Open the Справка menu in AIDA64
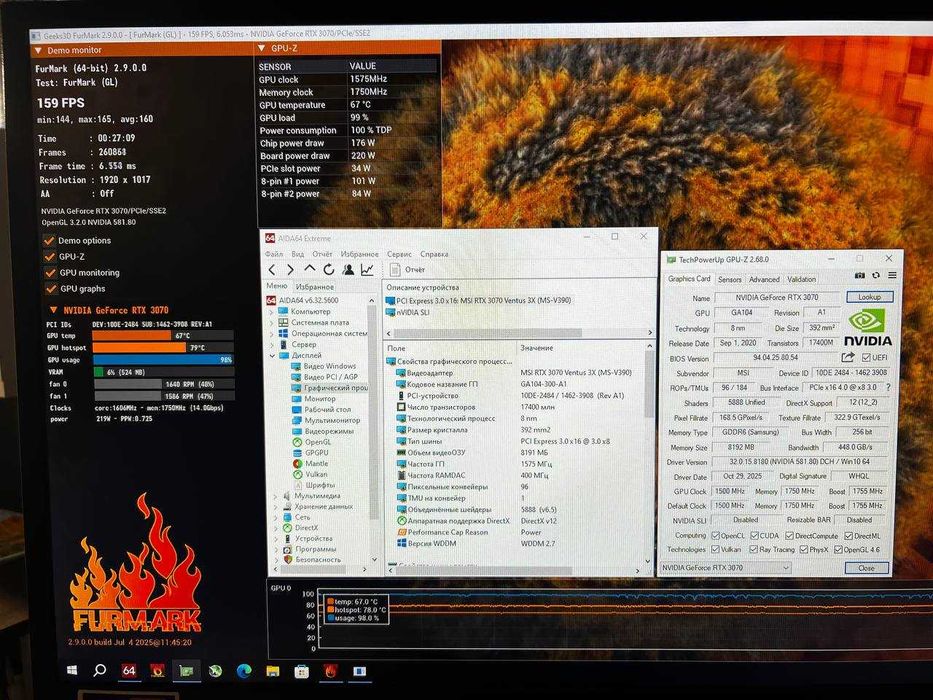933x700 pixels. click(434, 254)
